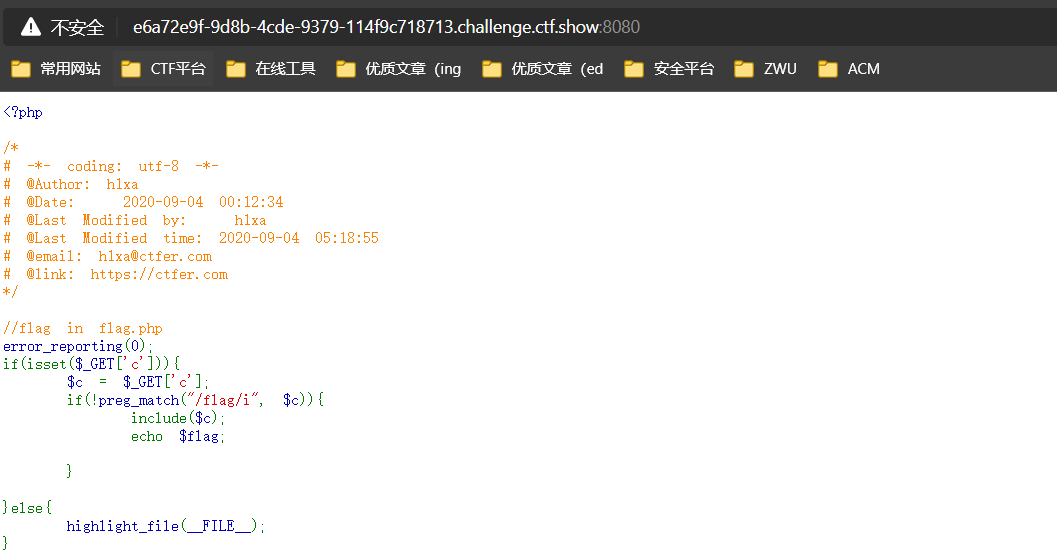Image resolution: width=1057 pixels, height=556 pixels.
Task: Open the 安全平台 bookmark folder
Action: click(669, 69)
